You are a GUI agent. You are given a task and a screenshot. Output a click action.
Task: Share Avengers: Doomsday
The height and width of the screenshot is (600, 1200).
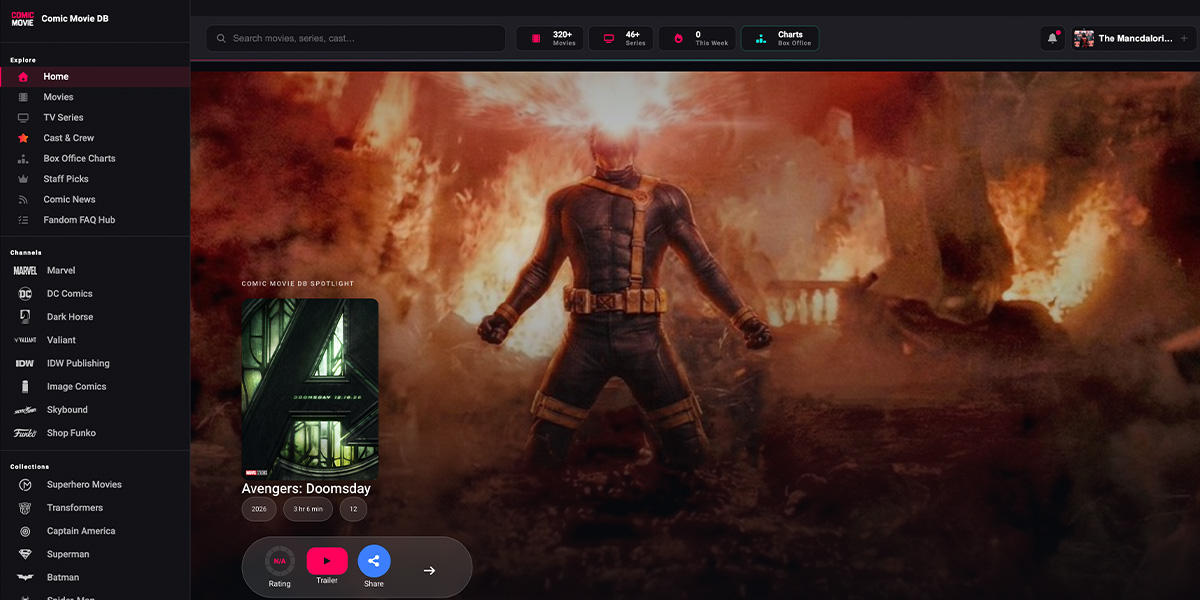point(374,561)
